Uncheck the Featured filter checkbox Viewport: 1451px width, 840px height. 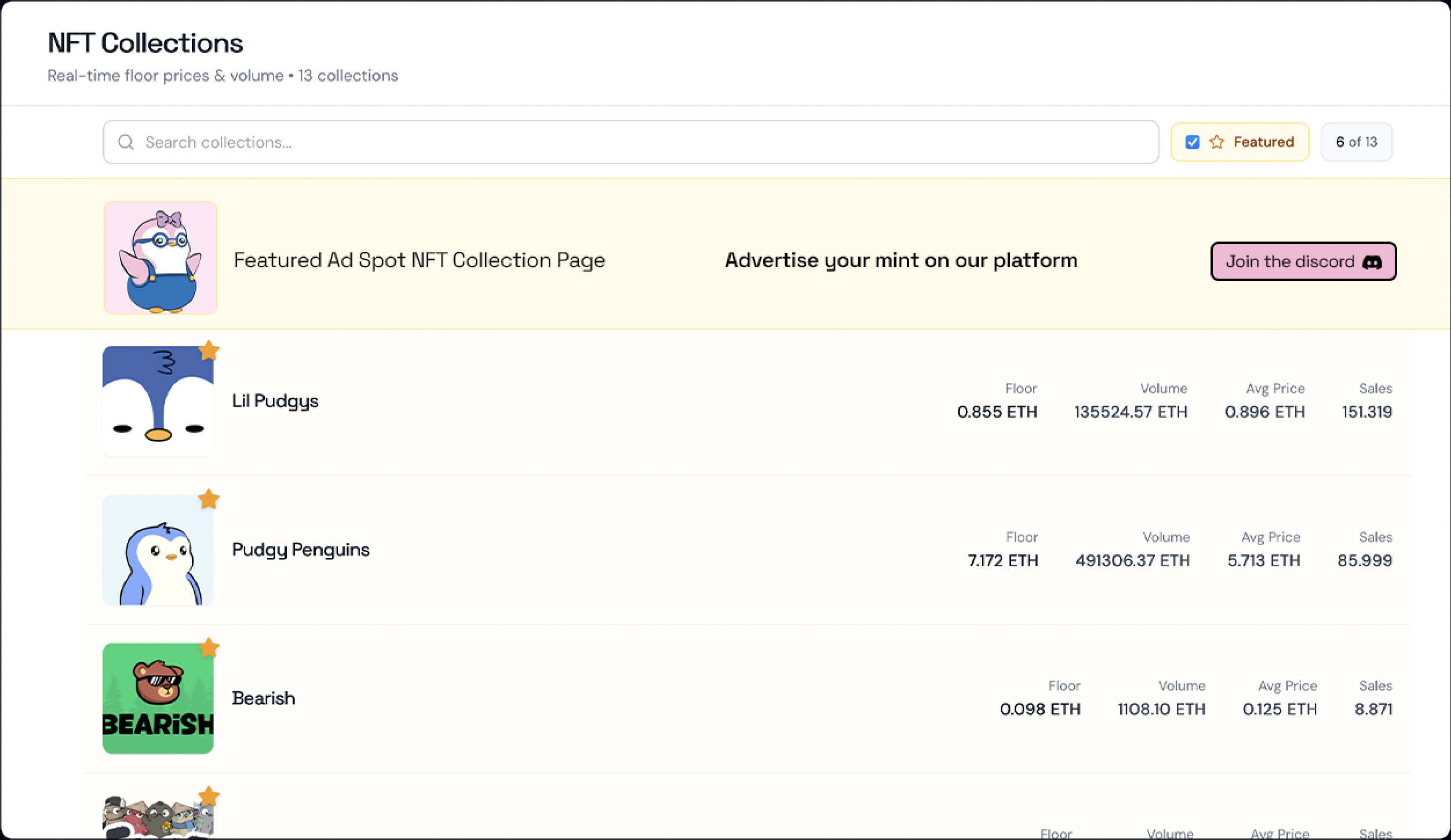point(1191,142)
